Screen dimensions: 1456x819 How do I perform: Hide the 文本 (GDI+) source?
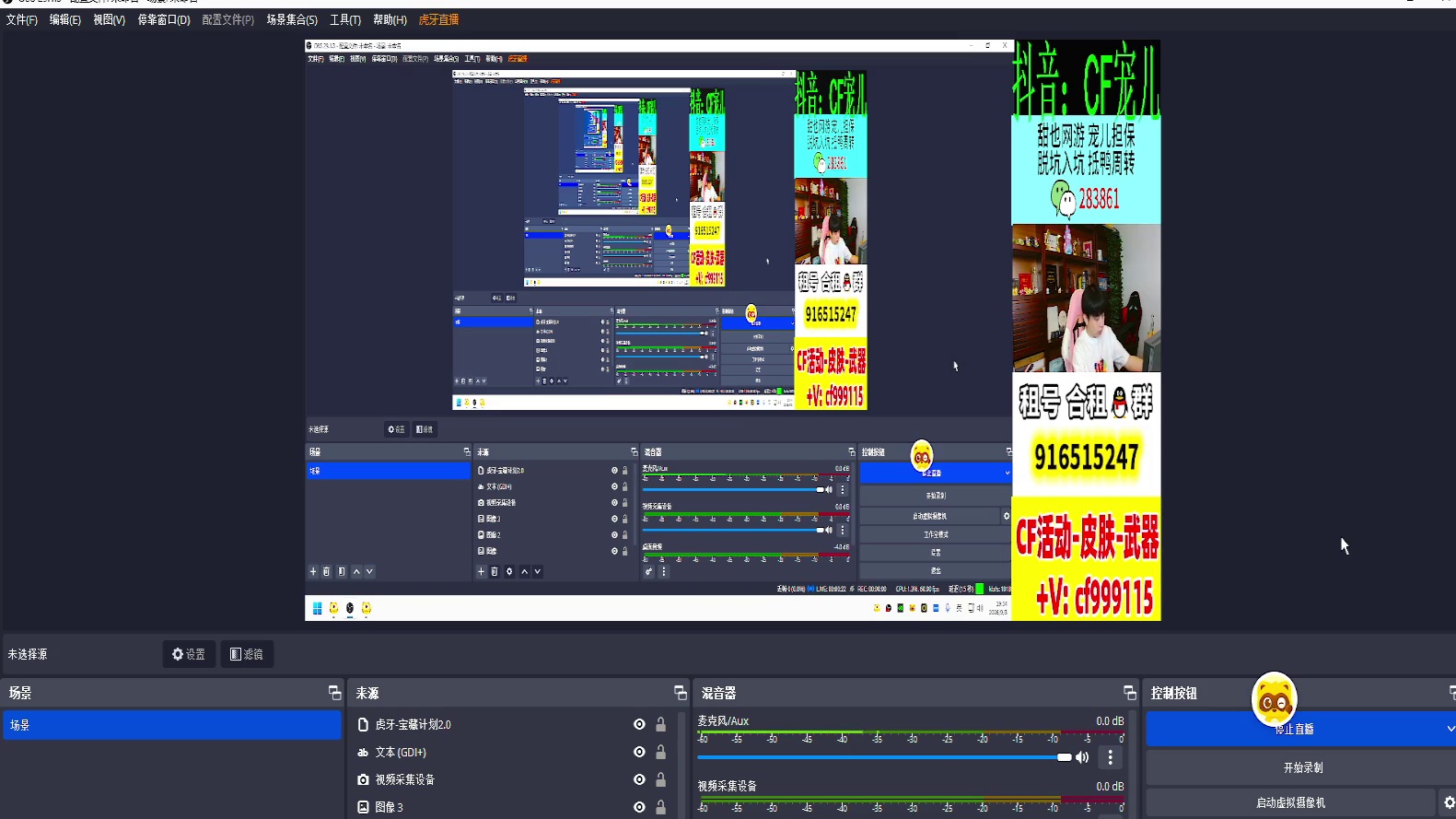pyautogui.click(x=639, y=753)
